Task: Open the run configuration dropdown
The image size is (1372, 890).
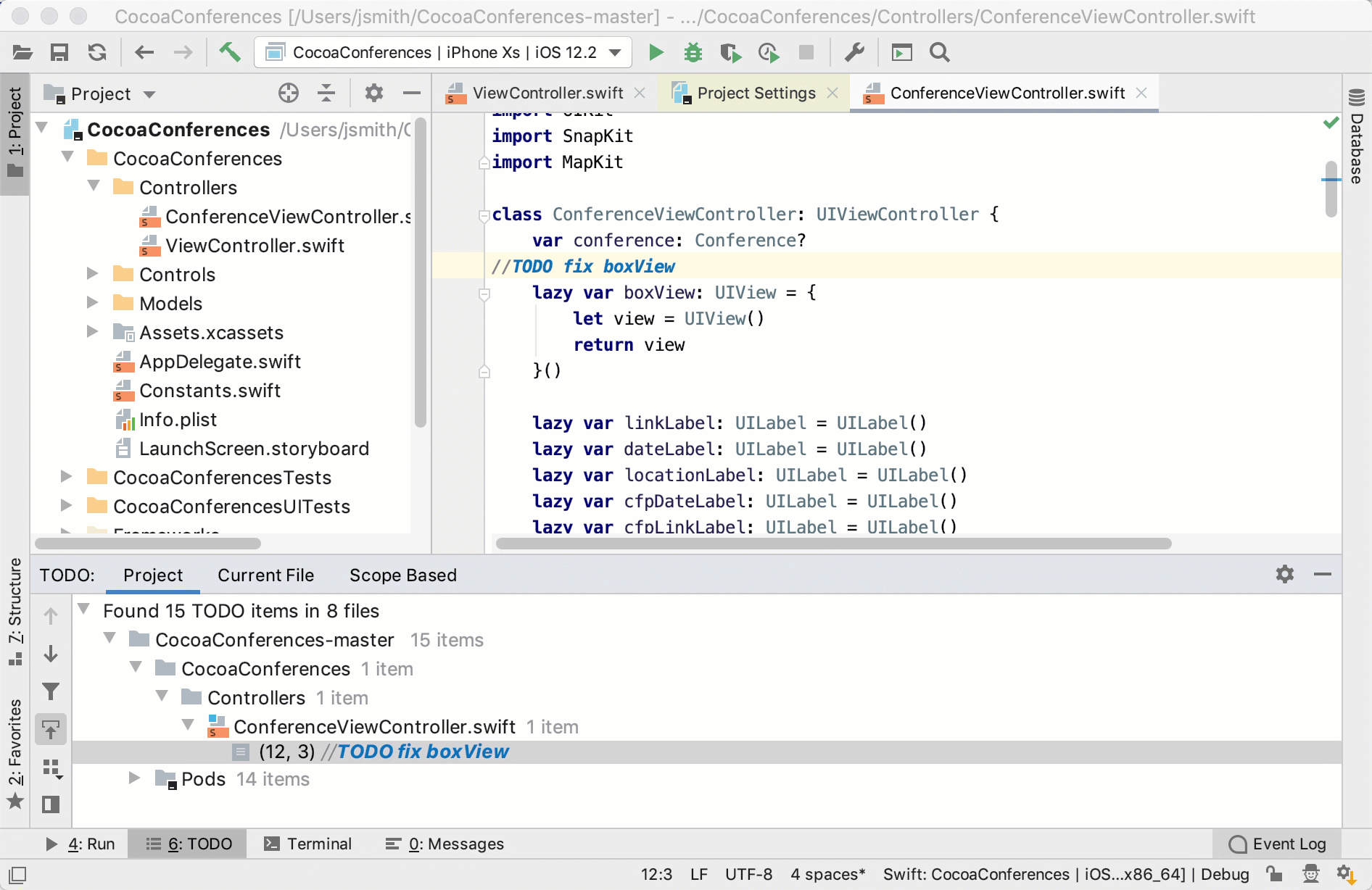Action: [443, 52]
